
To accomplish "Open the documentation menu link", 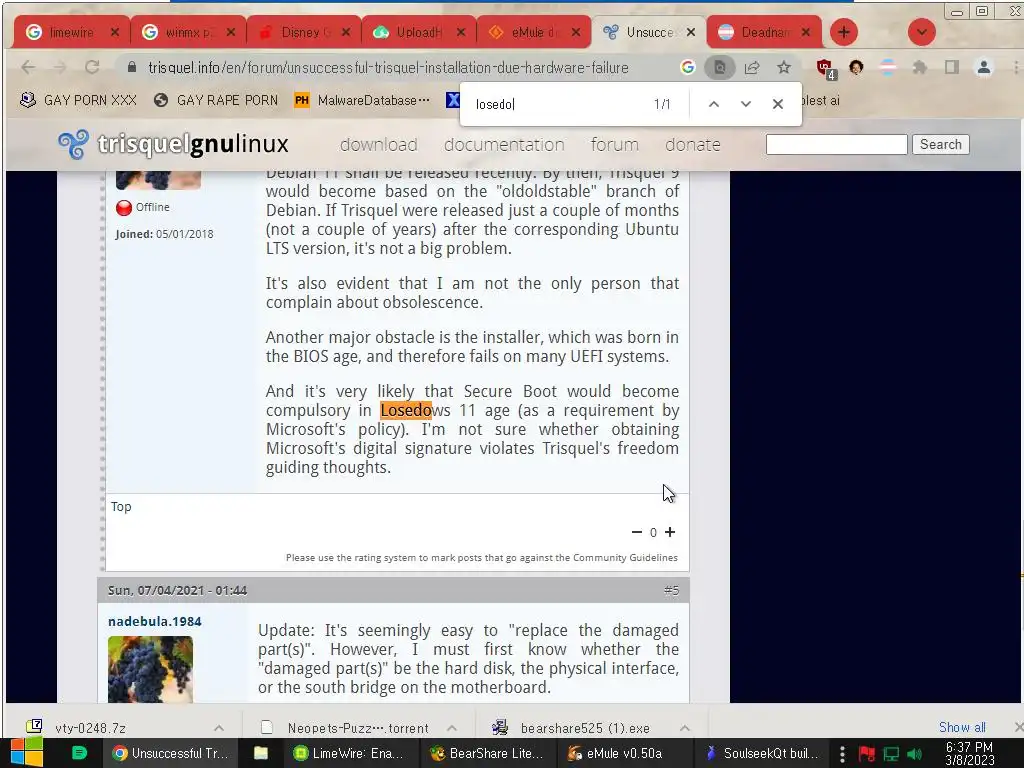I will tap(504, 144).
